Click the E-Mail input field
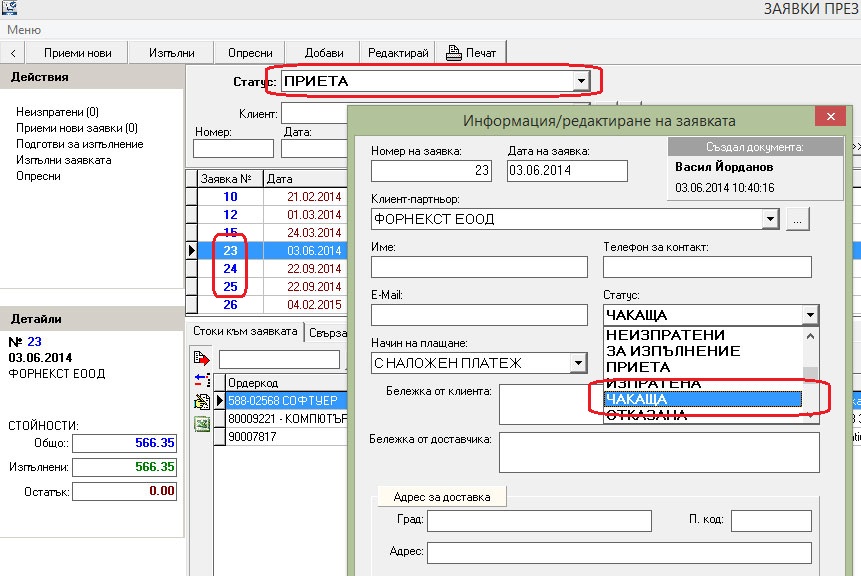This screenshot has width=861, height=576. point(479,315)
